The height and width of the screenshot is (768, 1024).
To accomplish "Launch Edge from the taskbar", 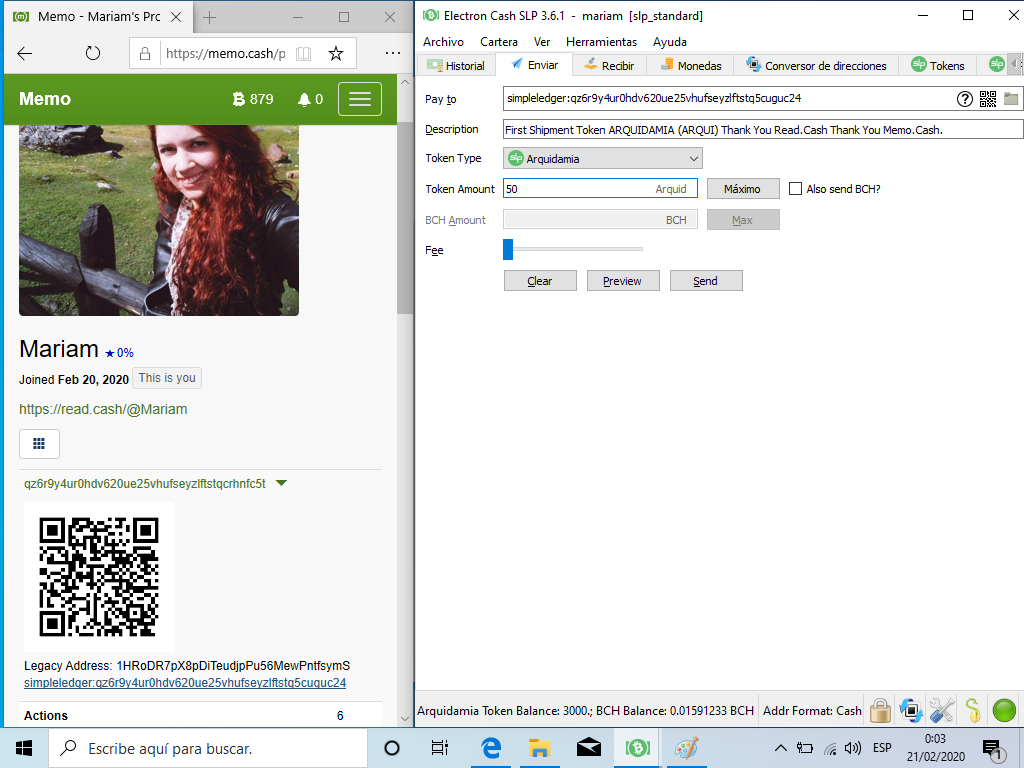I will (x=490, y=748).
